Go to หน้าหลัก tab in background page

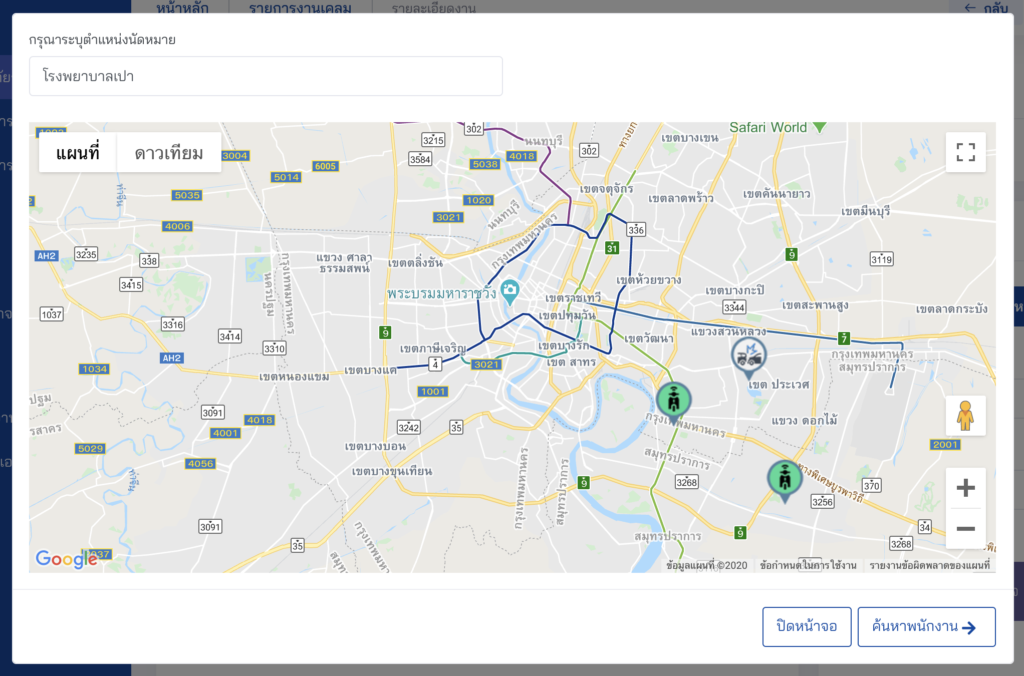point(182,8)
